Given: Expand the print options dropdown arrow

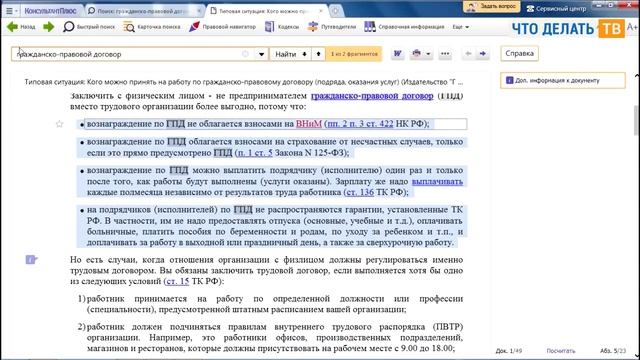Looking at the screenshot, I should 428,54.
